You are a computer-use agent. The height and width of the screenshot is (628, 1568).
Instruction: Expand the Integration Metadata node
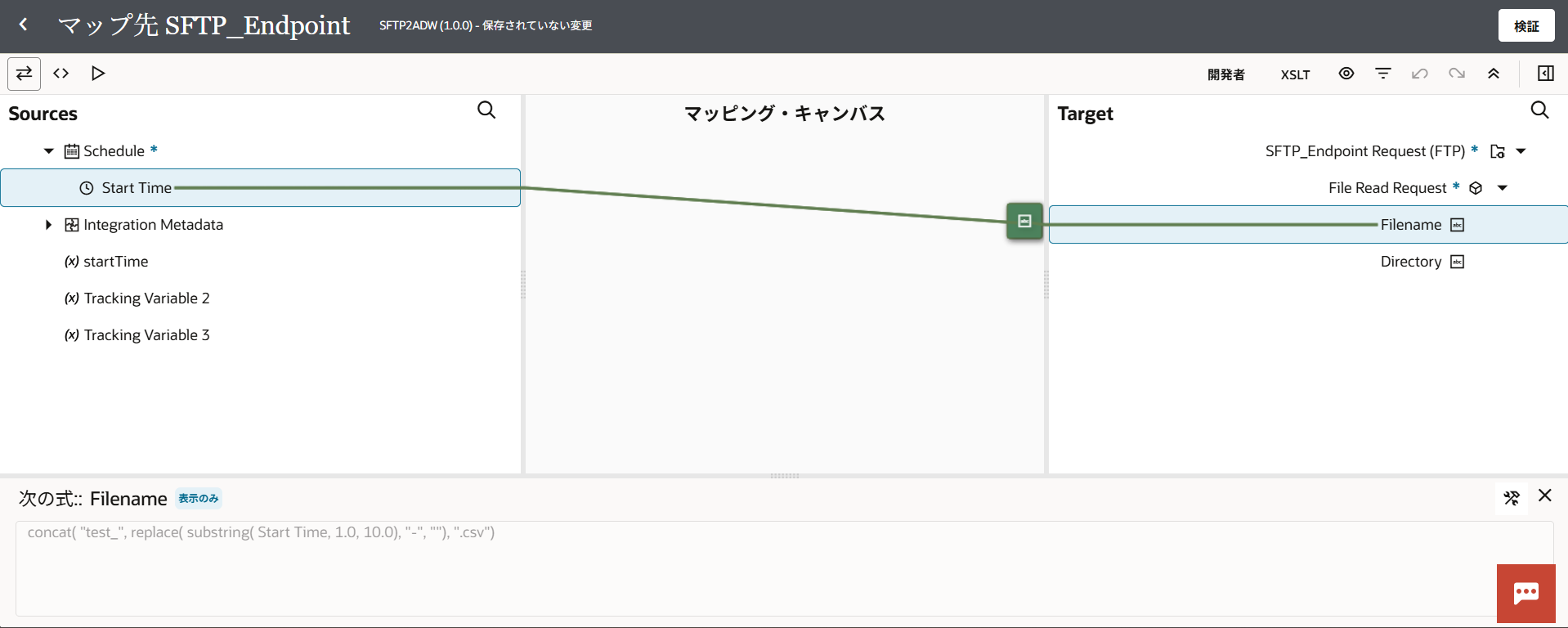49,225
